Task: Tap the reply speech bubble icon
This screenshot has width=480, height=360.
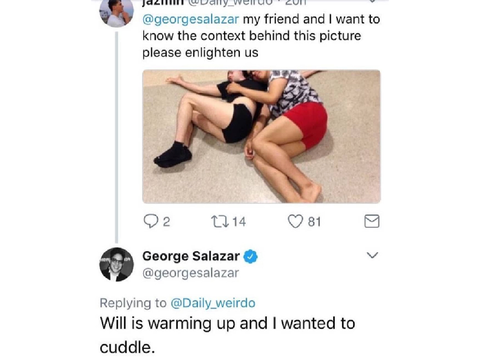Action: (151, 221)
